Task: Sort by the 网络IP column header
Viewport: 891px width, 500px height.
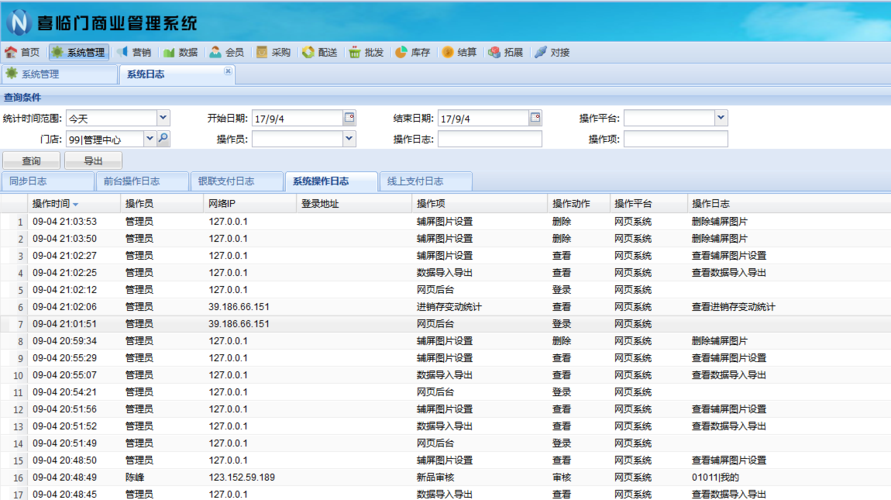Action: pyautogui.click(x=250, y=203)
